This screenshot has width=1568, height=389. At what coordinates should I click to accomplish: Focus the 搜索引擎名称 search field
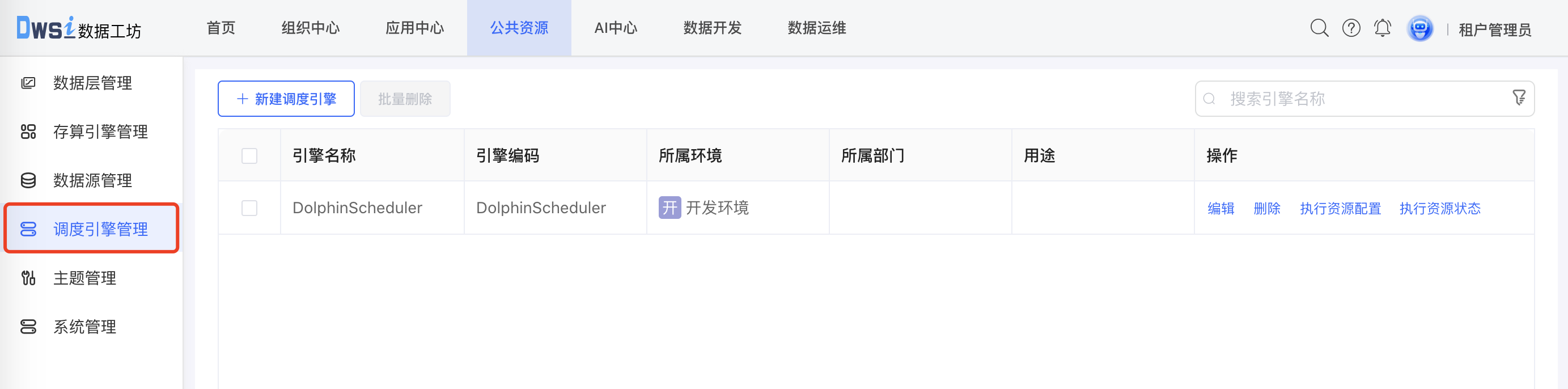(x=1357, y=99)
